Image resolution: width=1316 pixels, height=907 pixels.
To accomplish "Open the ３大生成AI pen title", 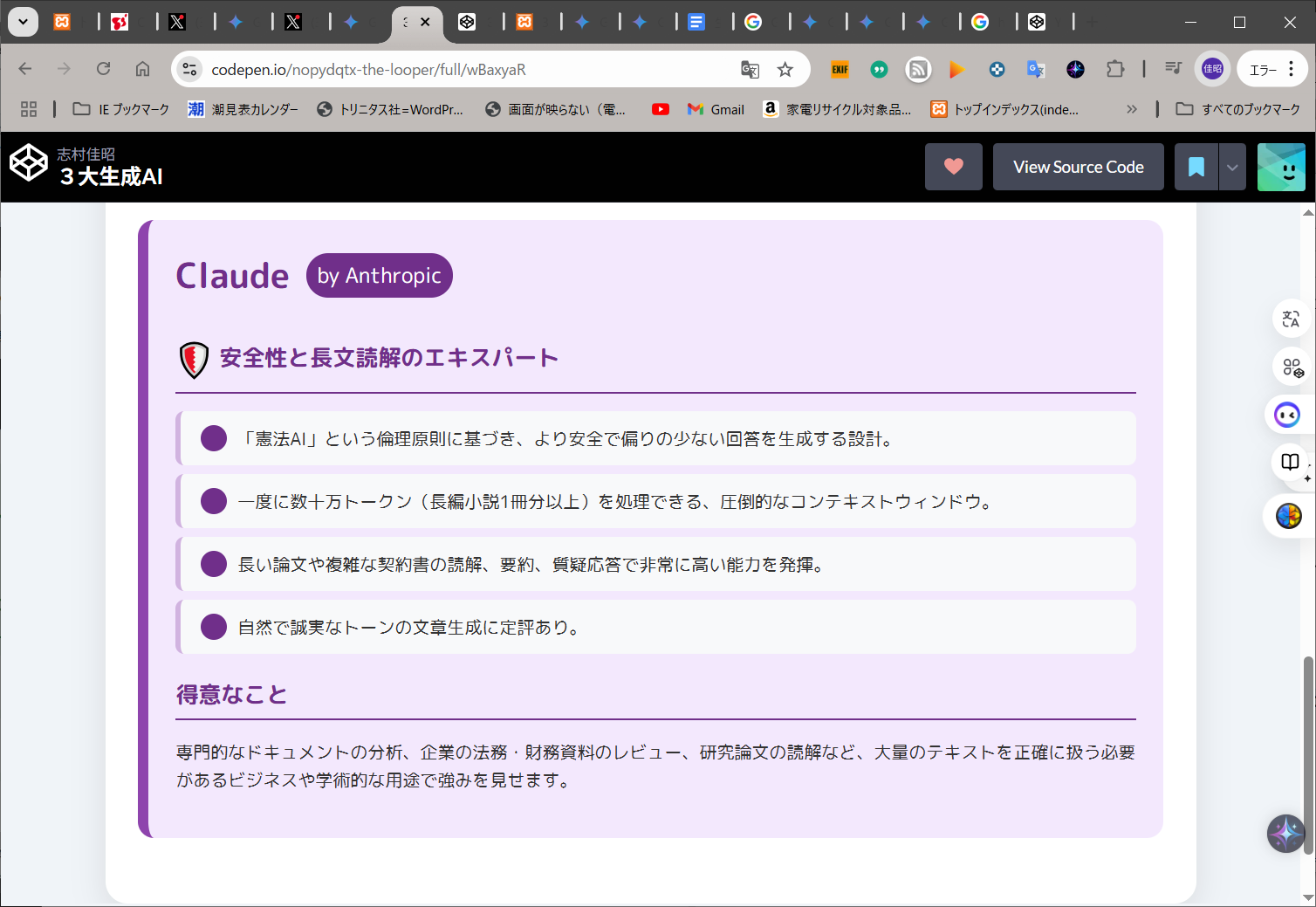I will click(x=111, y=176).
